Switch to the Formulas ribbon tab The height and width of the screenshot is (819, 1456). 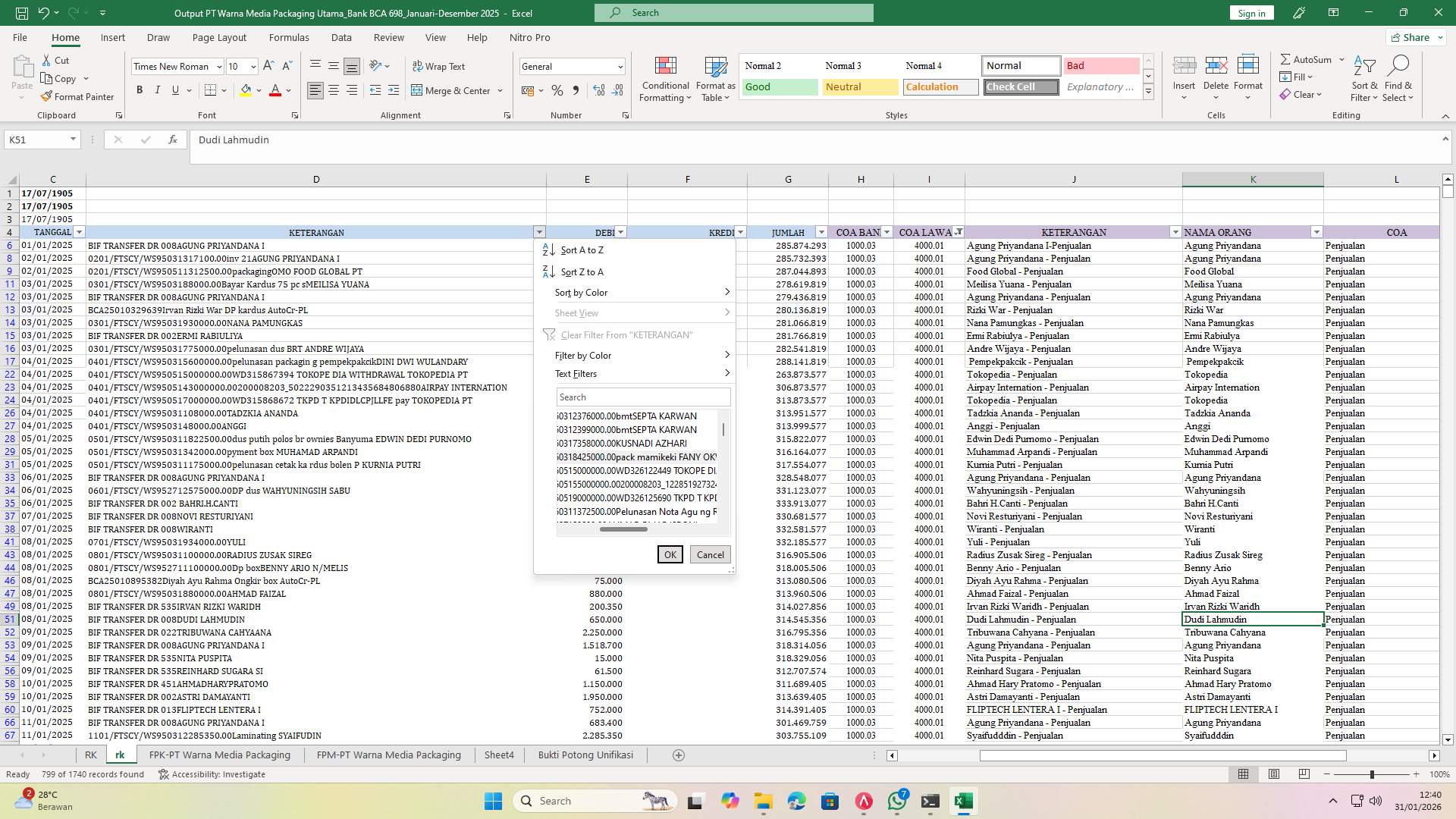(x=289, y=37)
